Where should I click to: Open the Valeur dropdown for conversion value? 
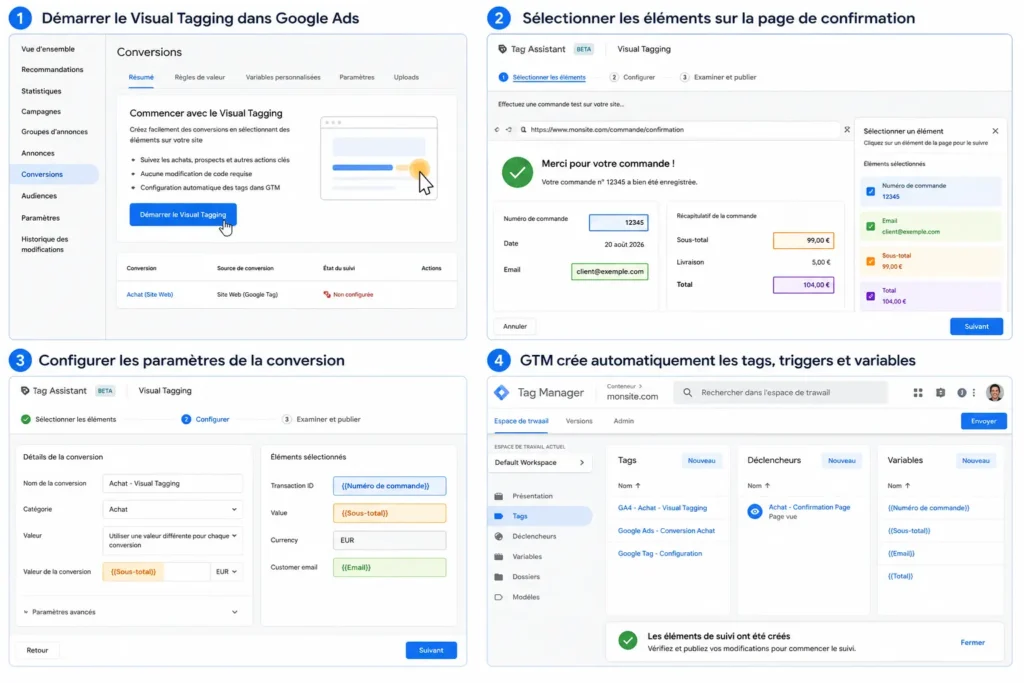[x=172, y=540]
